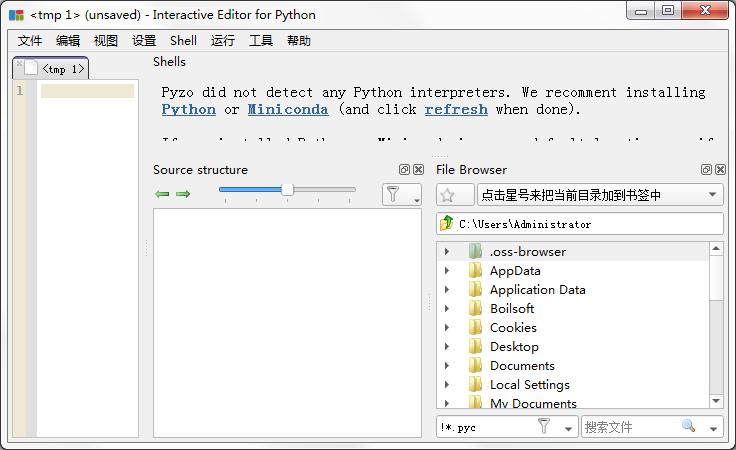Screen dimensions: 736x450
Task: Click the Source structure level slider handle
Action: pos(287,189)
